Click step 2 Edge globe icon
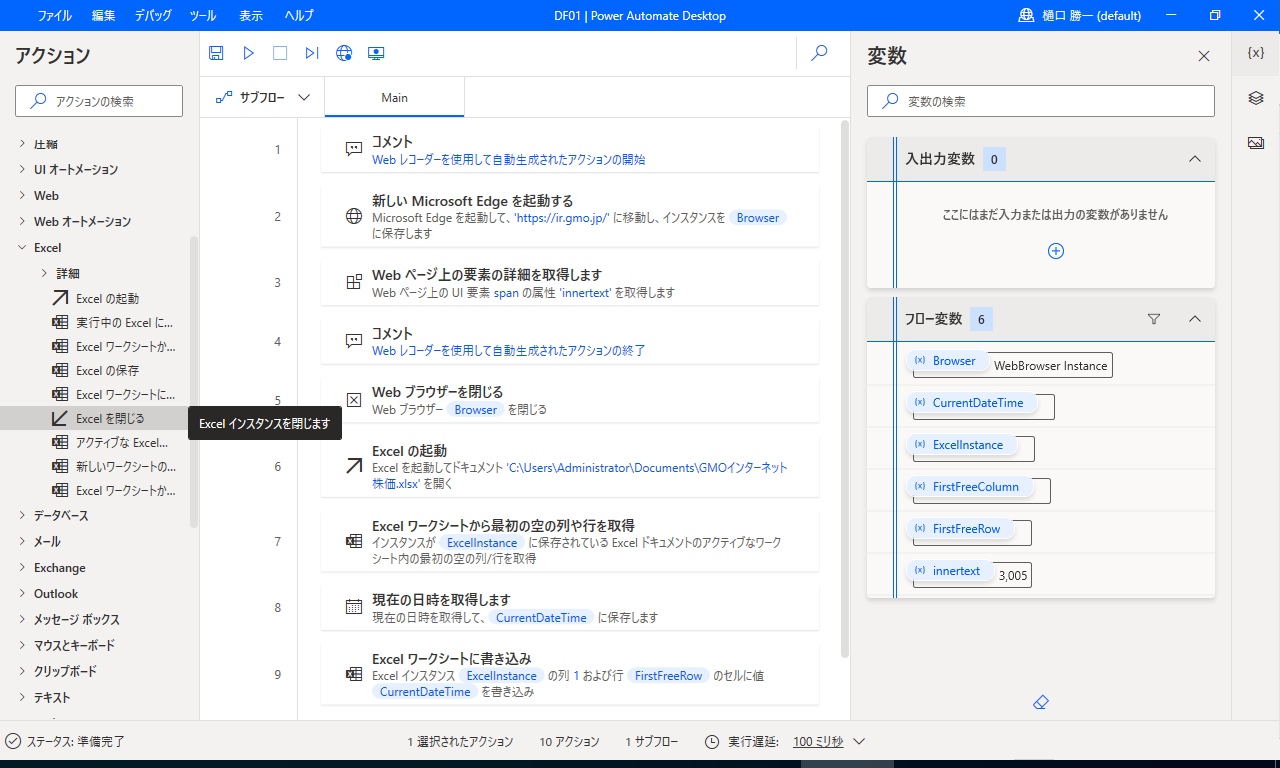Image resolution: width=1280 pixels, height=768 pixels. [353, 215]
